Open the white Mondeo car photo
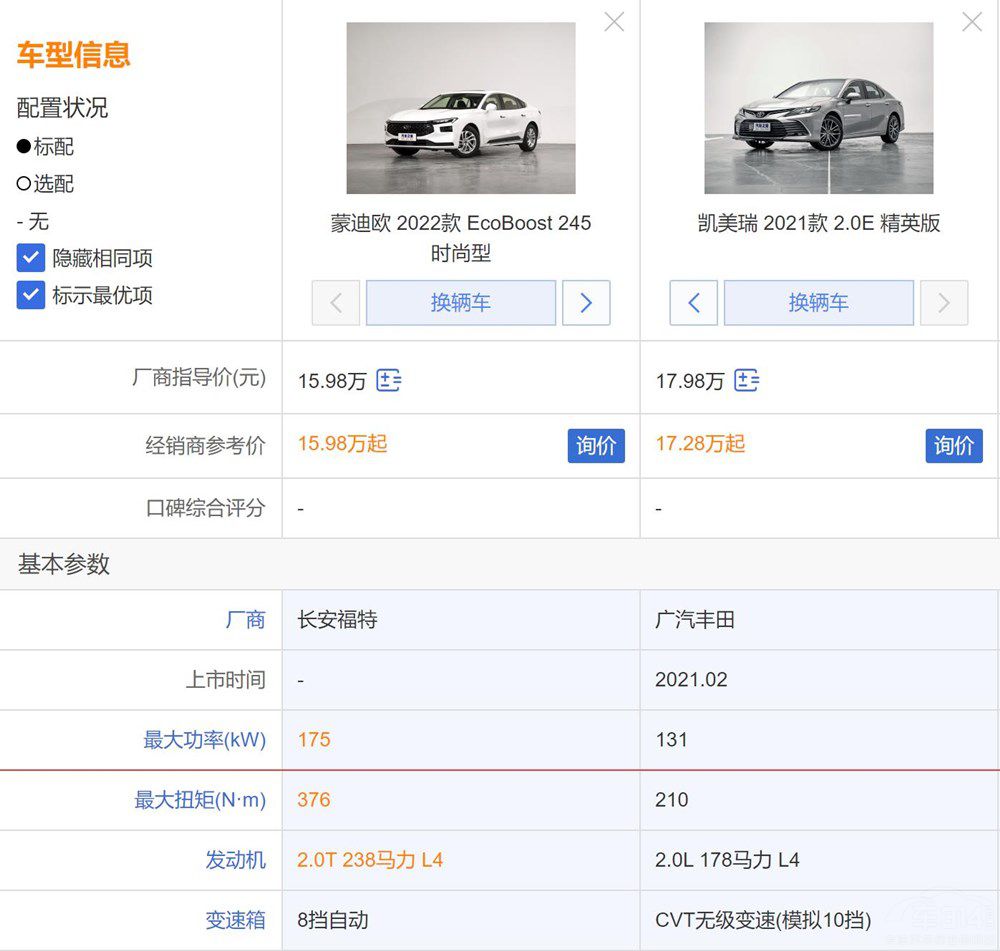This screenshot has height=951, width=1000. click(461, 108)
